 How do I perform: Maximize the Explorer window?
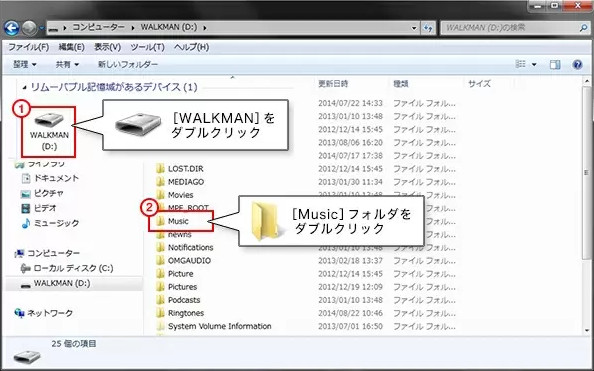pos(555,5)
